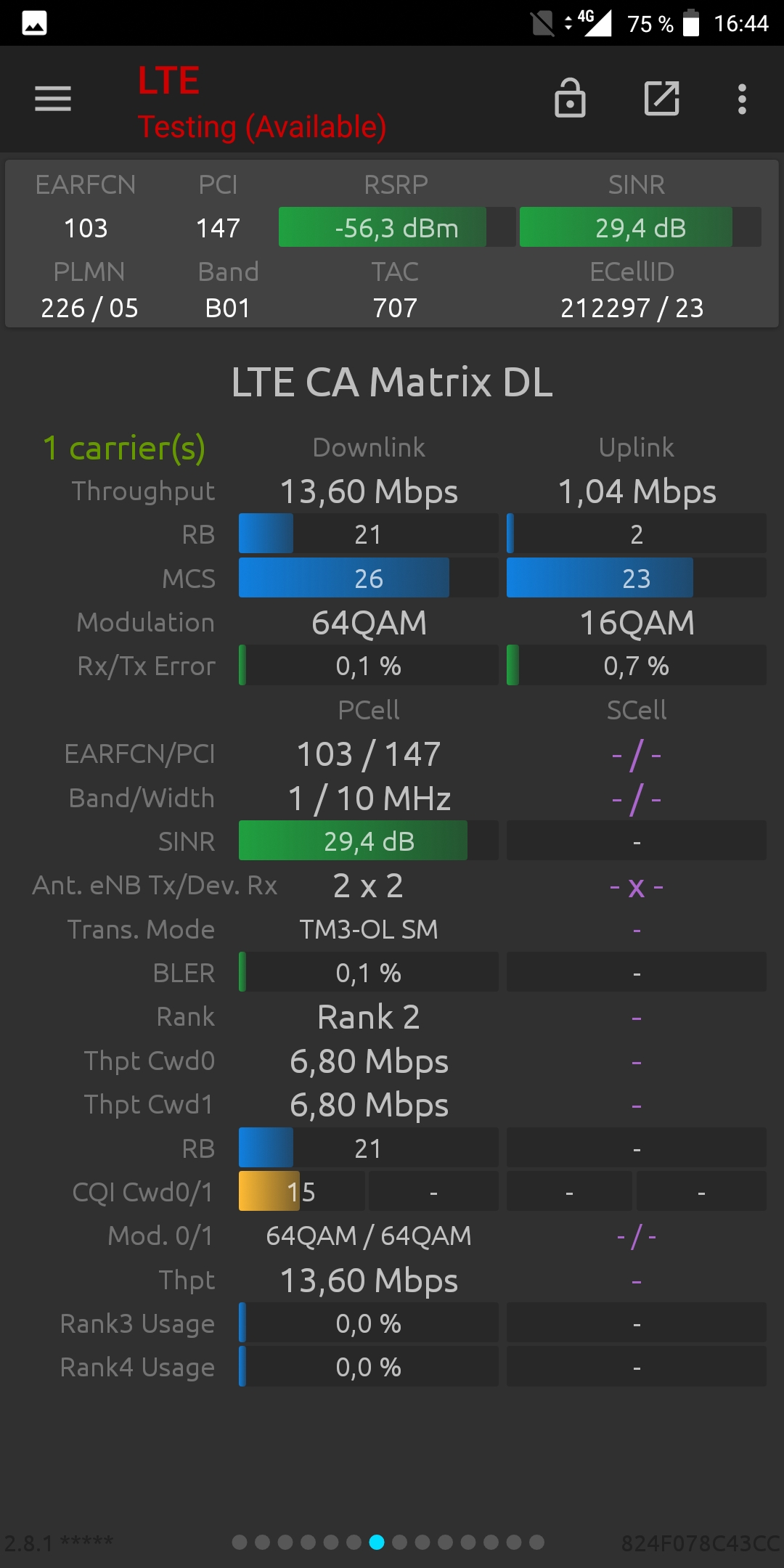Tap the LTE Testing (Available) title
784x1568 pixels.
point(262,102)
